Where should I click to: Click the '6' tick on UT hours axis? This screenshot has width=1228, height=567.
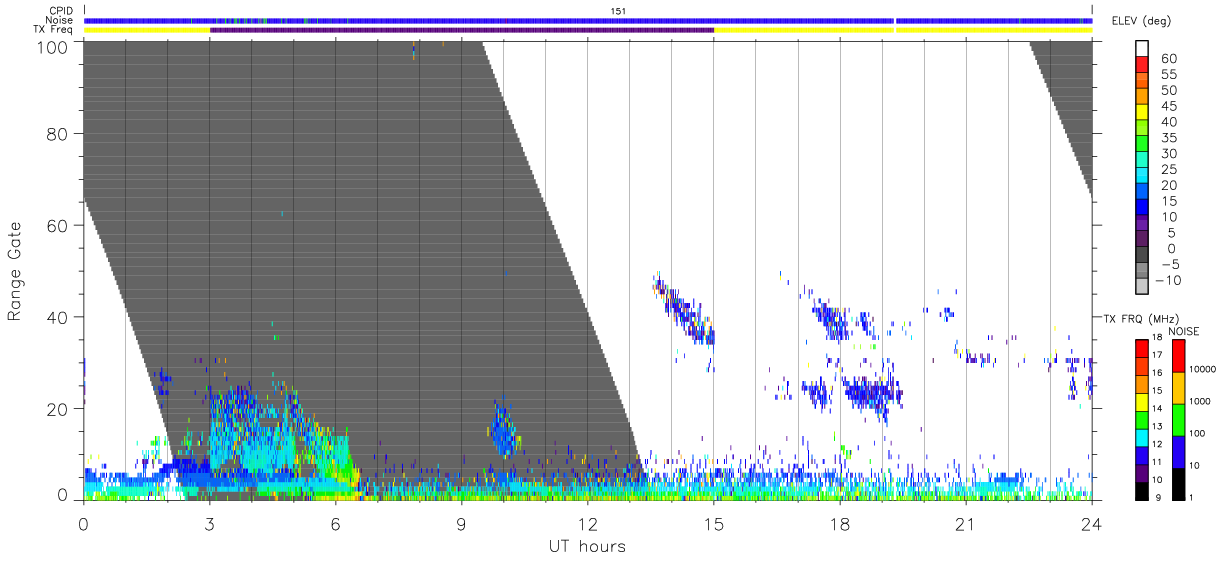click(335, 524)
